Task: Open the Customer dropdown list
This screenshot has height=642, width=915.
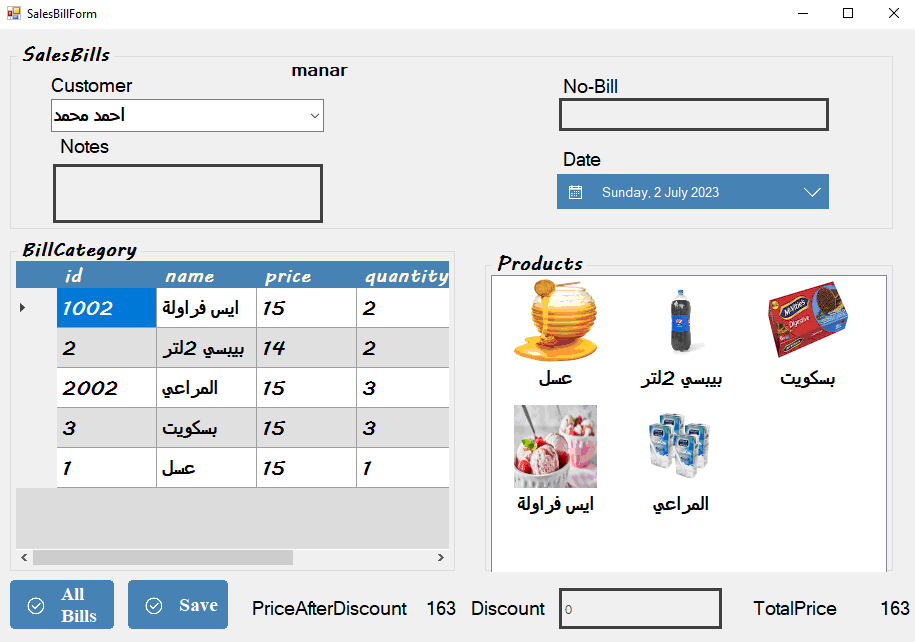Action: [313, 115]
